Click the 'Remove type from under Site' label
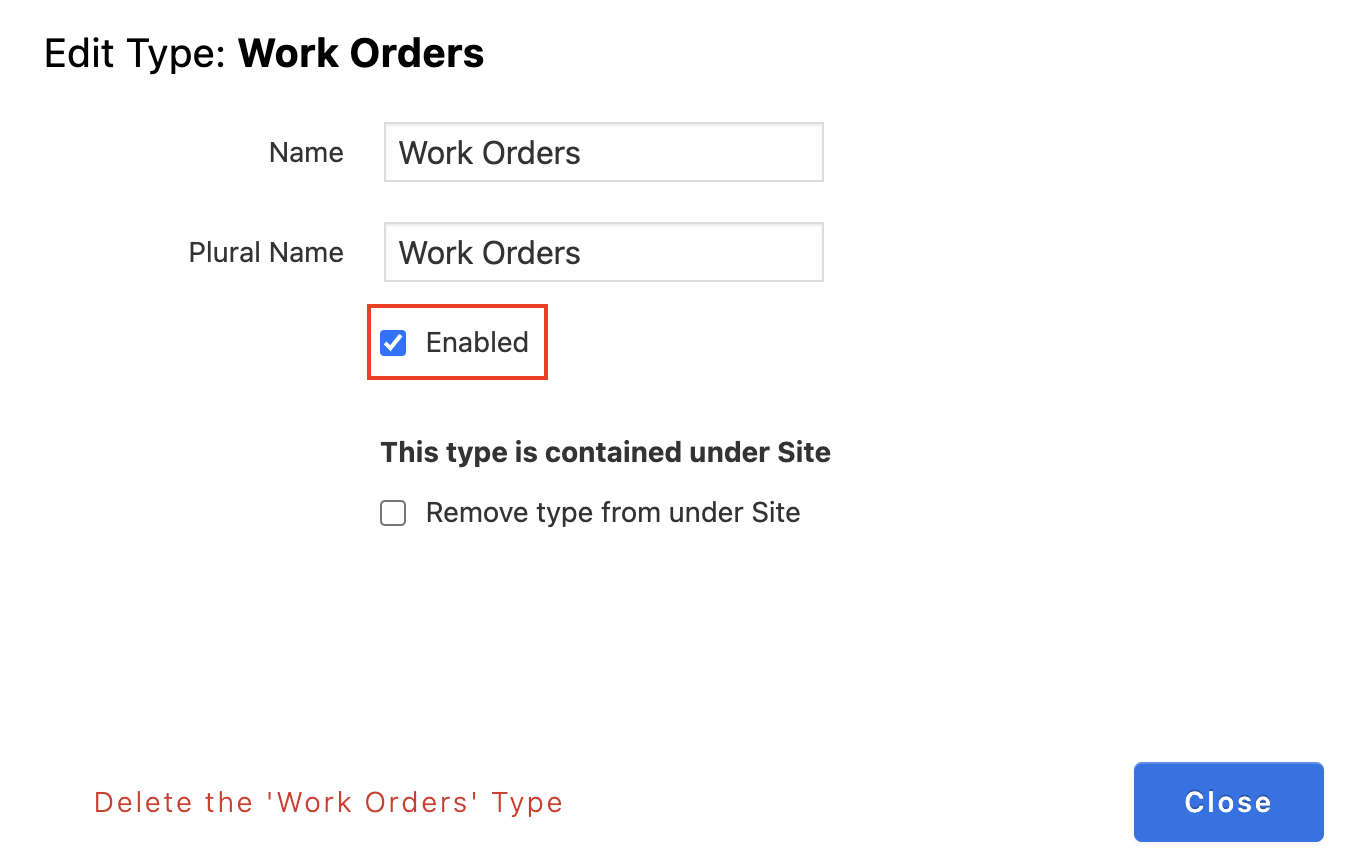 coord(613,513)
